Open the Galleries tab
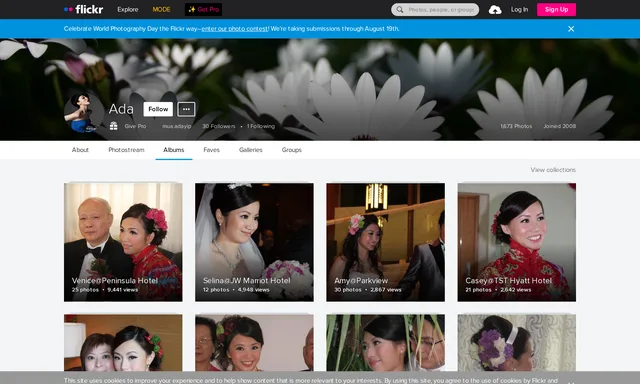This screenshot has height=384, width=640. click(x=251, y=150)
